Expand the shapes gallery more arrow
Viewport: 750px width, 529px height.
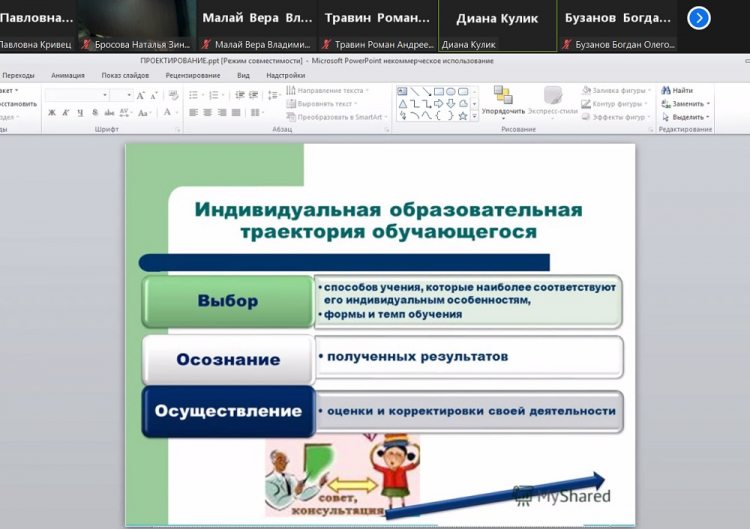tap(474, 115)
